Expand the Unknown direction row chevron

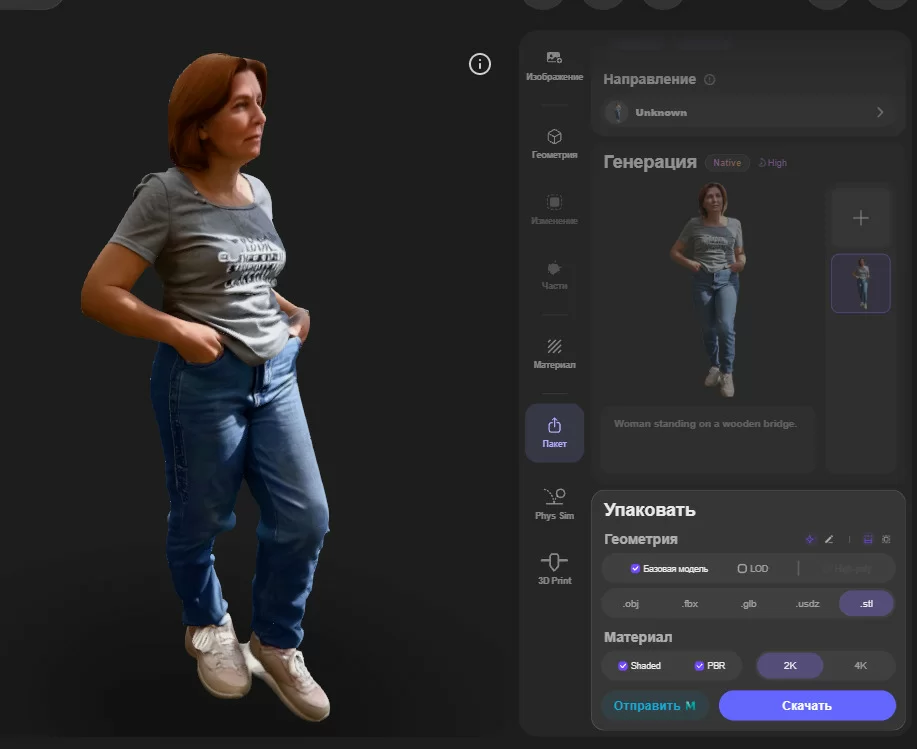coord(880,112)
